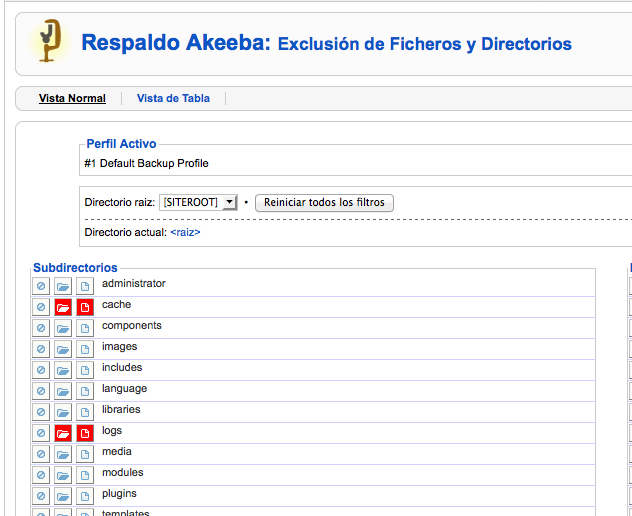Image resolution: width=632 pixels, height=516 pixels.
Task: Toggle exclude-directory icon for includes
Action: [41, 370]
